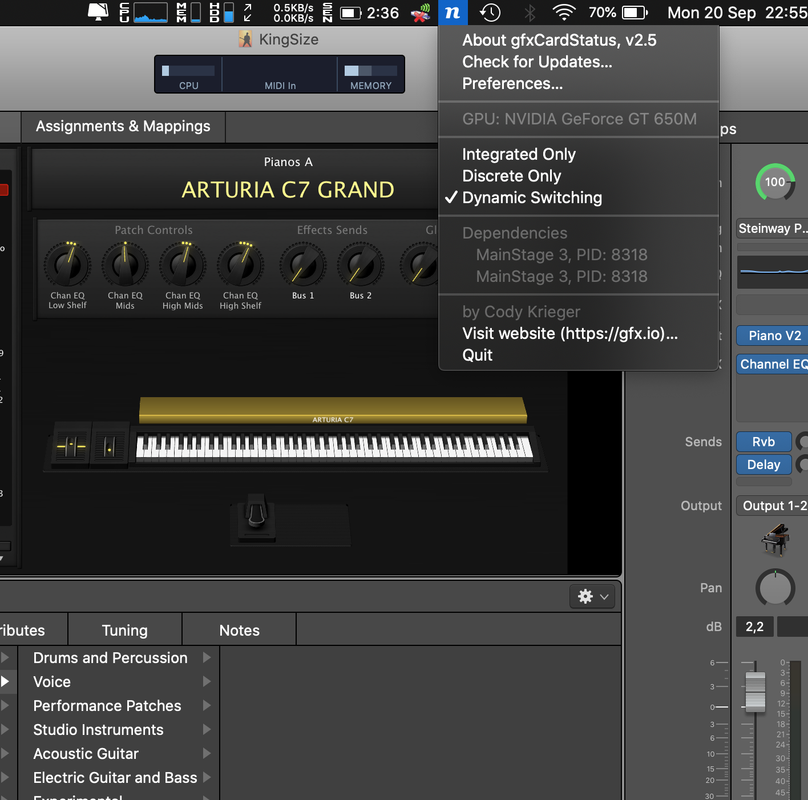Expand the Voice patch category

[x=119, y=681]
